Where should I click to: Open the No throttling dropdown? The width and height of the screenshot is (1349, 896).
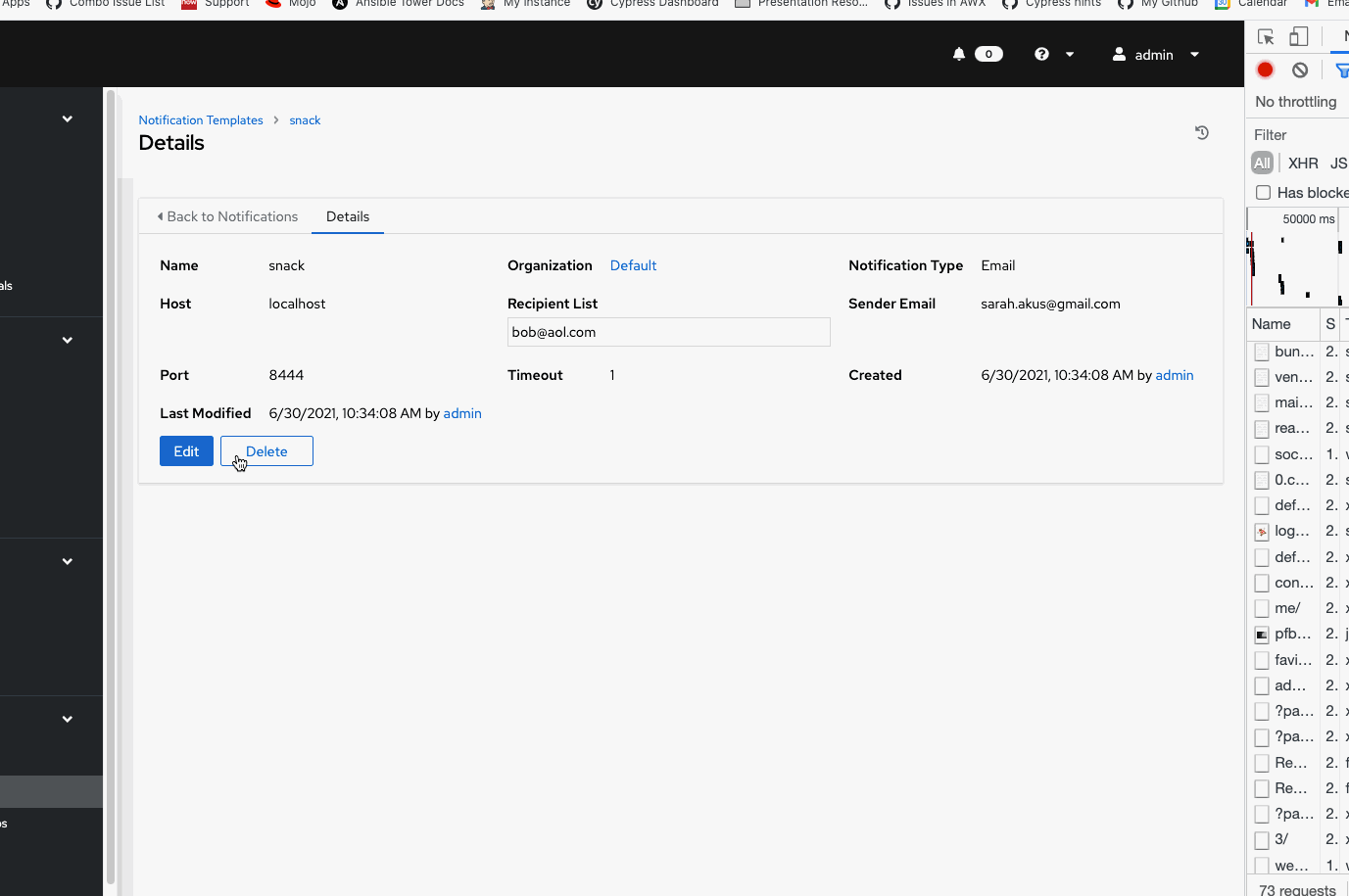coord(1296,102)
